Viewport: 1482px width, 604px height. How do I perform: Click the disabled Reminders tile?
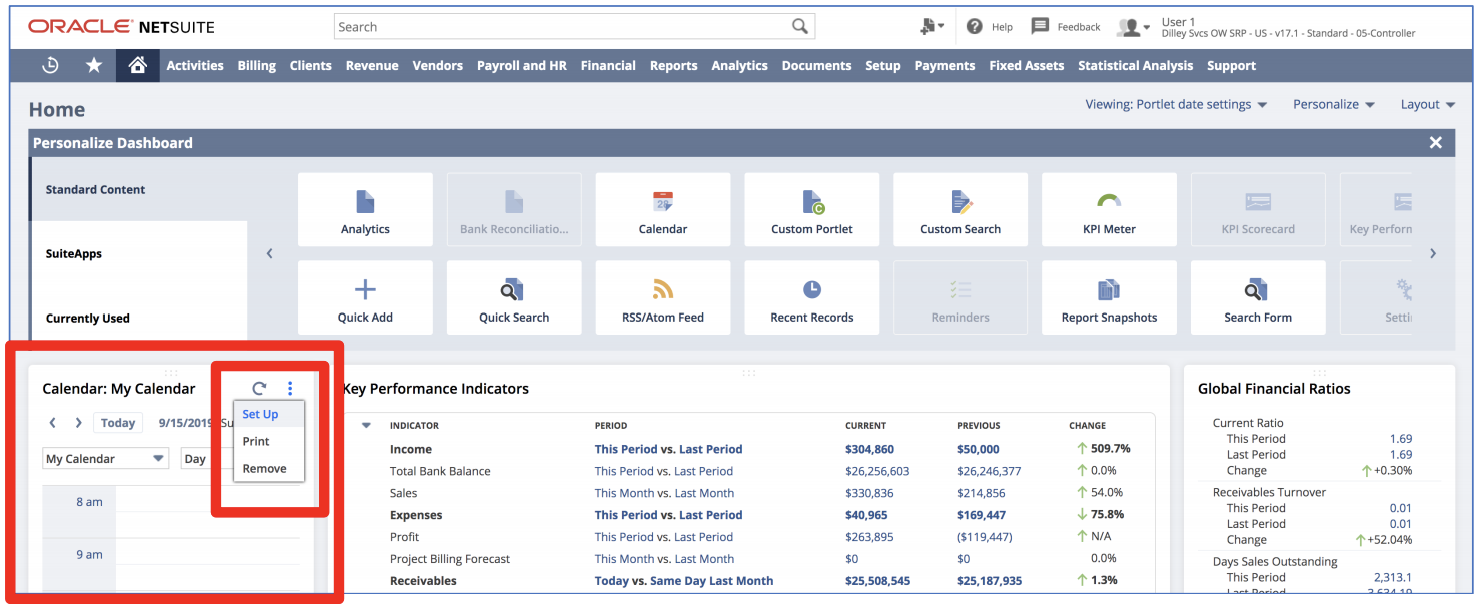pos(960,298)
